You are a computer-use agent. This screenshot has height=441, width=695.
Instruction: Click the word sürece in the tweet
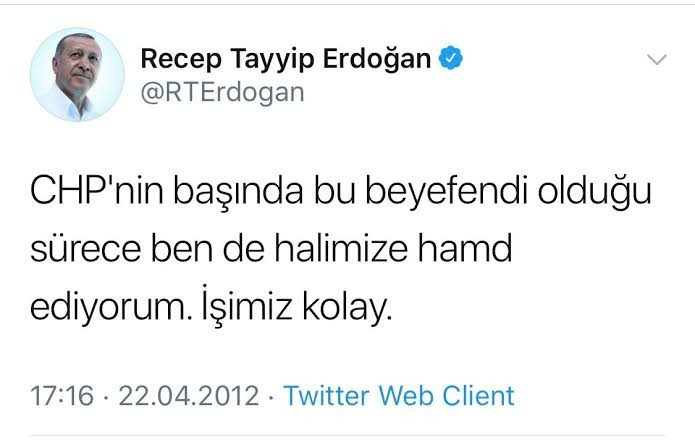pos(86,250)
